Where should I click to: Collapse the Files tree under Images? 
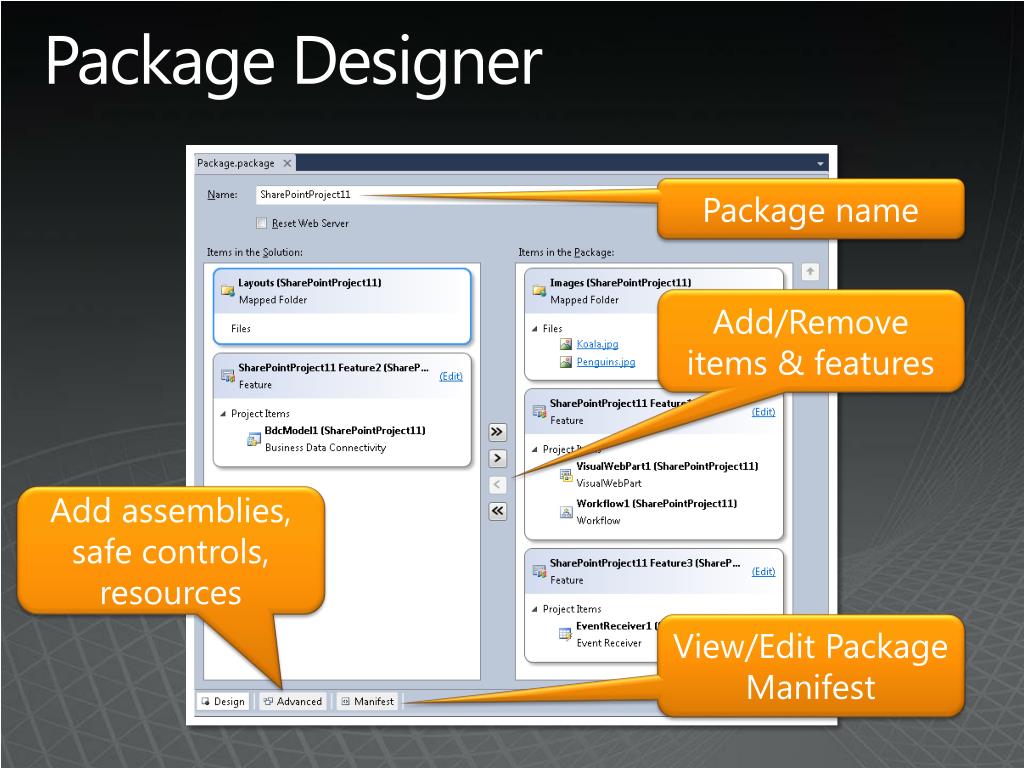(x=535, y=328)
